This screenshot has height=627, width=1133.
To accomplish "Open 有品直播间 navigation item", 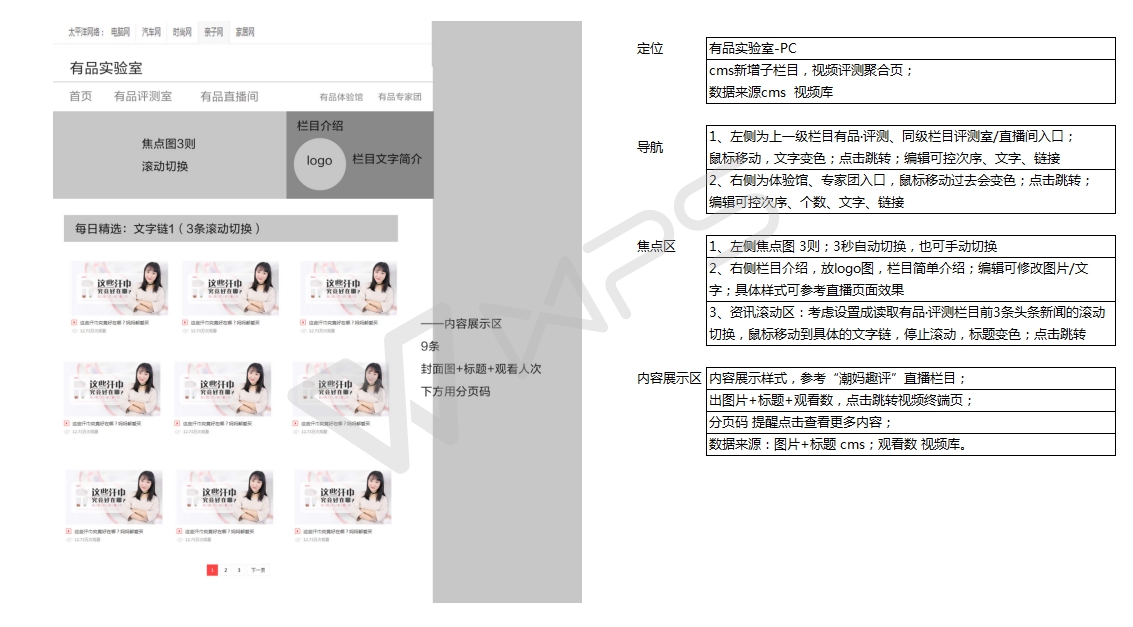I will click(229, 97).
